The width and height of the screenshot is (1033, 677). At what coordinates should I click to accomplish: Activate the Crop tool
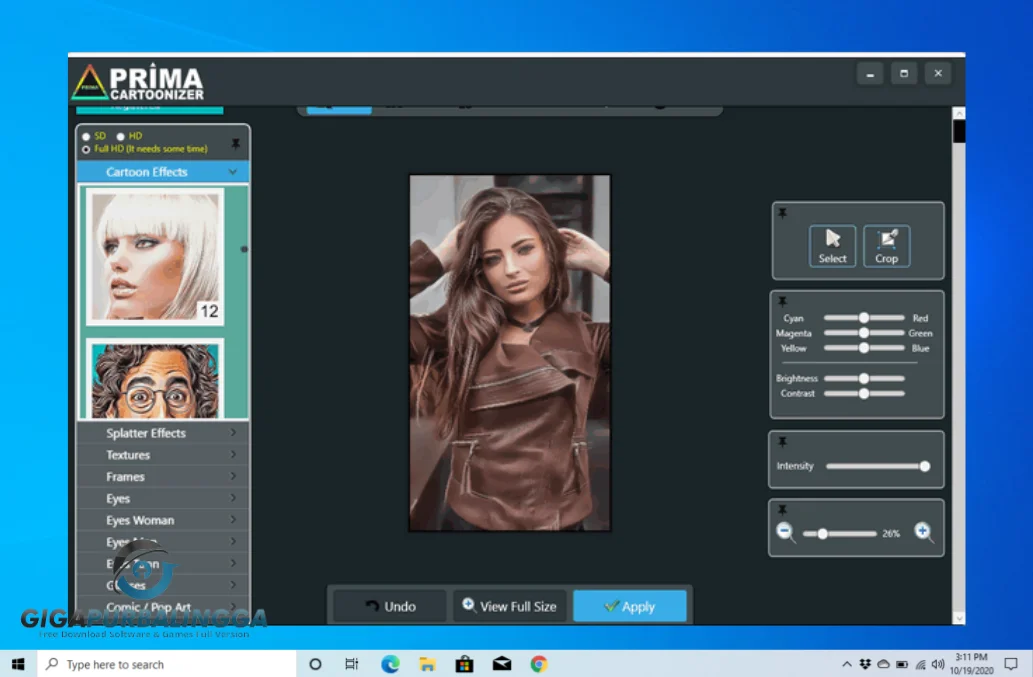click(x=886, y=246)
